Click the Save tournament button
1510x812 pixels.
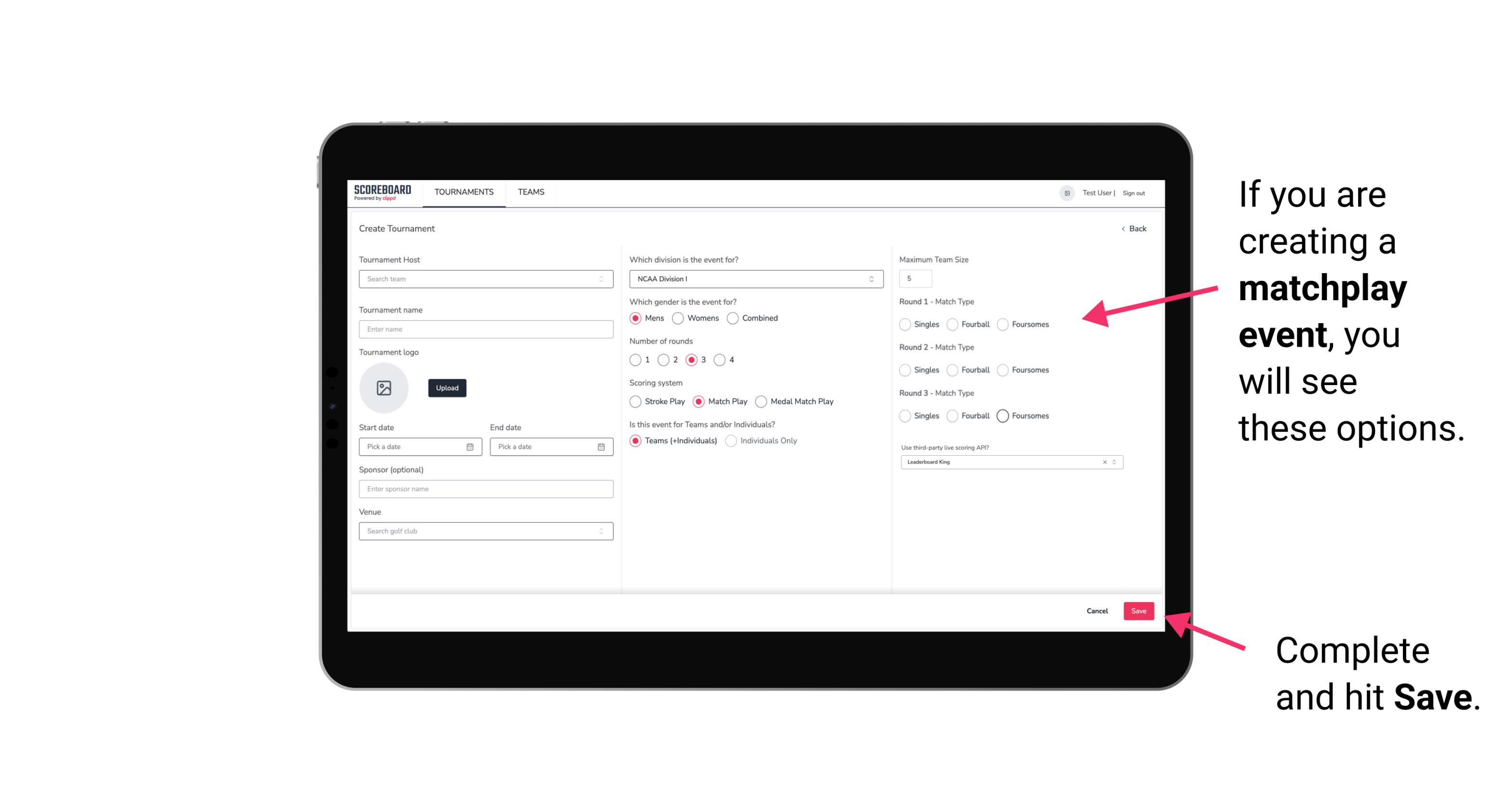[1138, 611]
